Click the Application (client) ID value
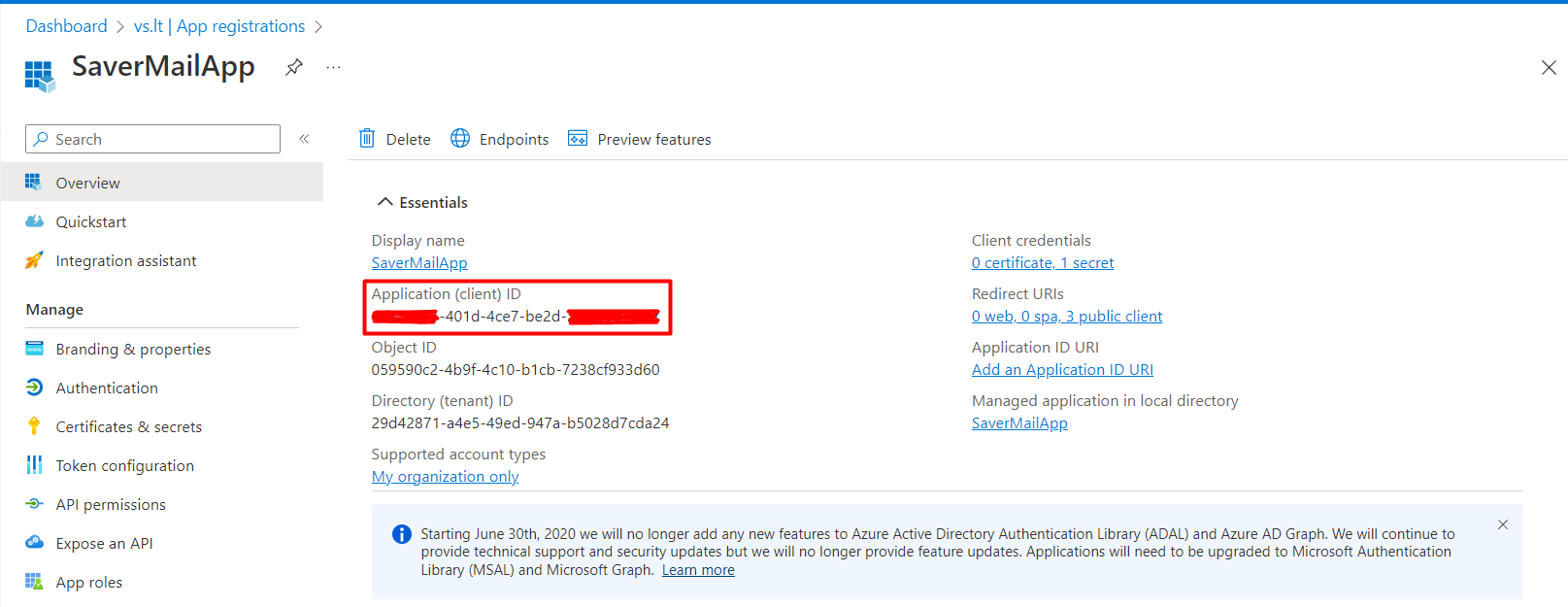1568x607 pixels. pos(516,316)
